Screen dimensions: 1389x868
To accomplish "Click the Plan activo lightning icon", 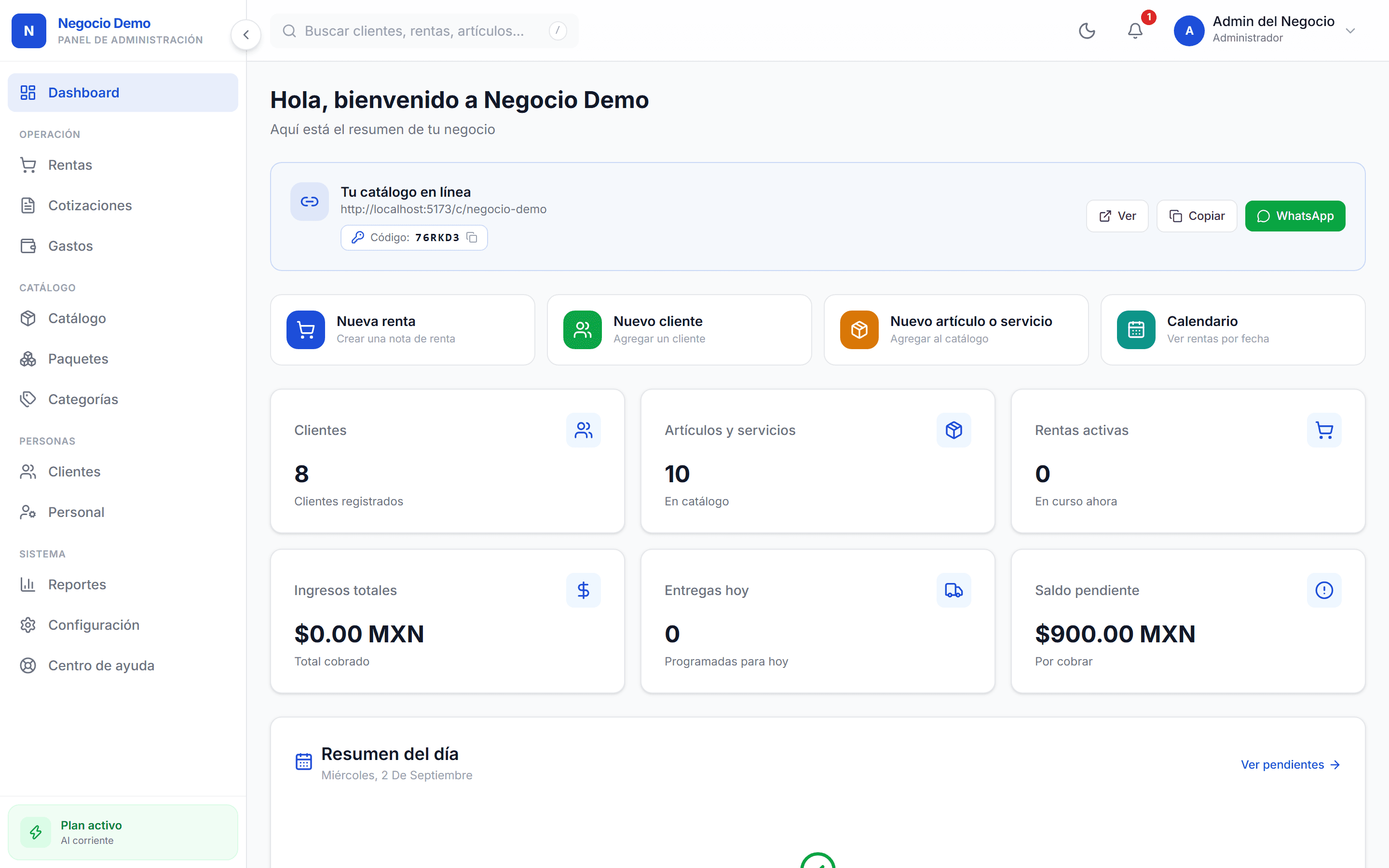I will pos(36,832).
